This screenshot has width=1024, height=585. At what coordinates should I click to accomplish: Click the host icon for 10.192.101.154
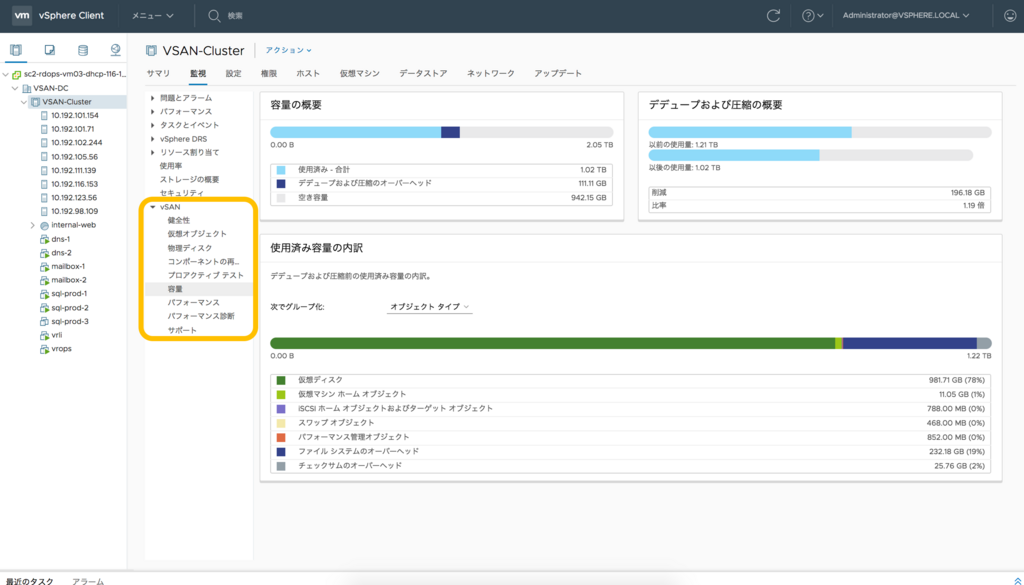click(44, 116)
